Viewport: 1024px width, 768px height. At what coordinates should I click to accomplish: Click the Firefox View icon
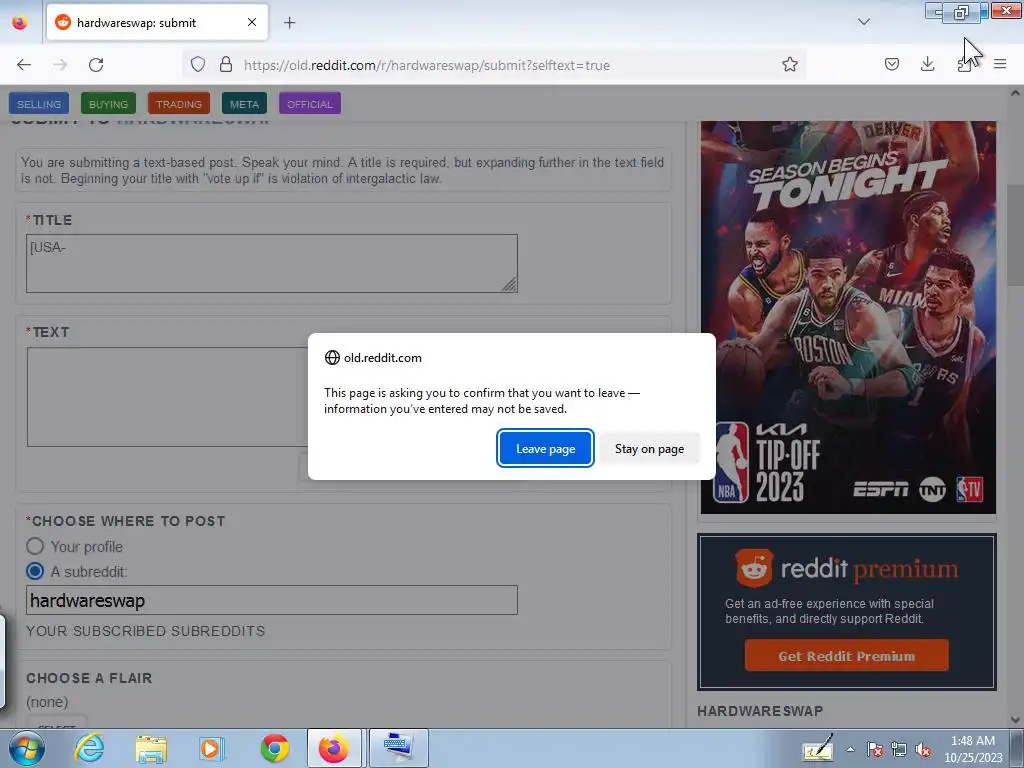pos(20,23)
